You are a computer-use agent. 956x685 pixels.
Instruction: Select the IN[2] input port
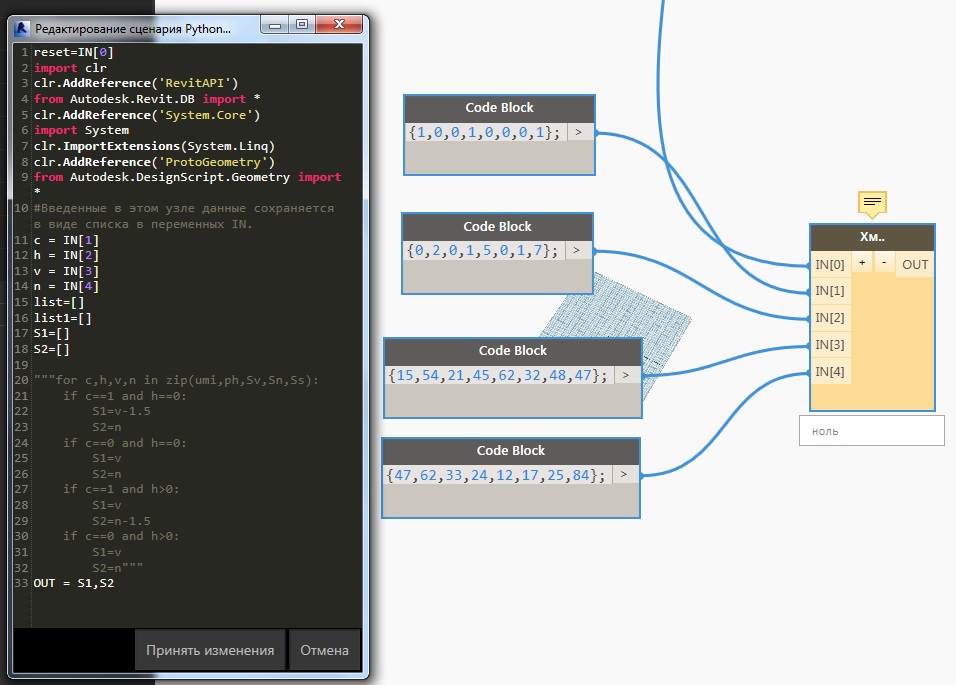(830, 318)
